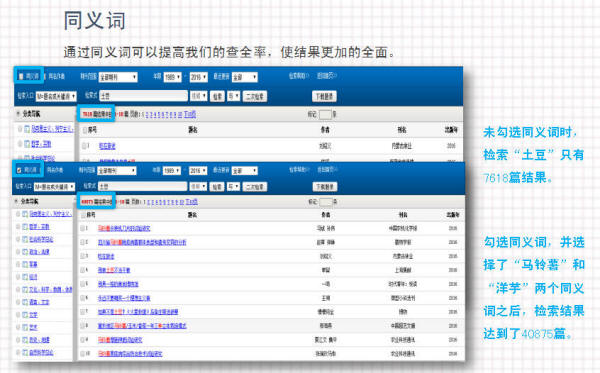Open 全部期刊 journal range dropdown in upper panel
Image resolution: width=600 pixels, height=373 pixels.
coord(118,77)
